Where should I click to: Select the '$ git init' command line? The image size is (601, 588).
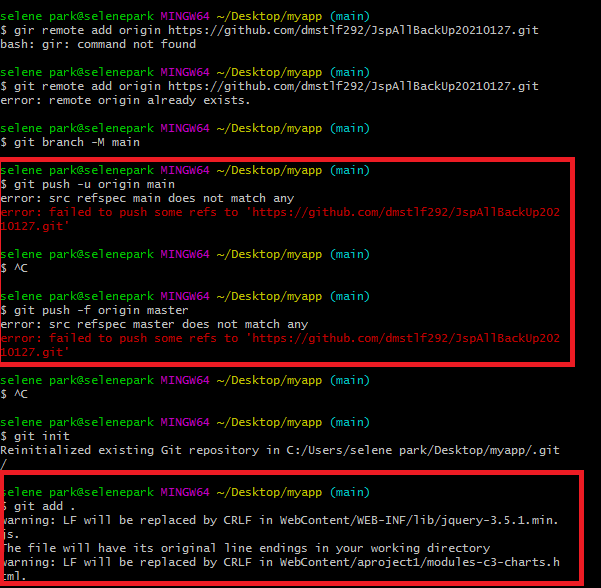(35, 436)
